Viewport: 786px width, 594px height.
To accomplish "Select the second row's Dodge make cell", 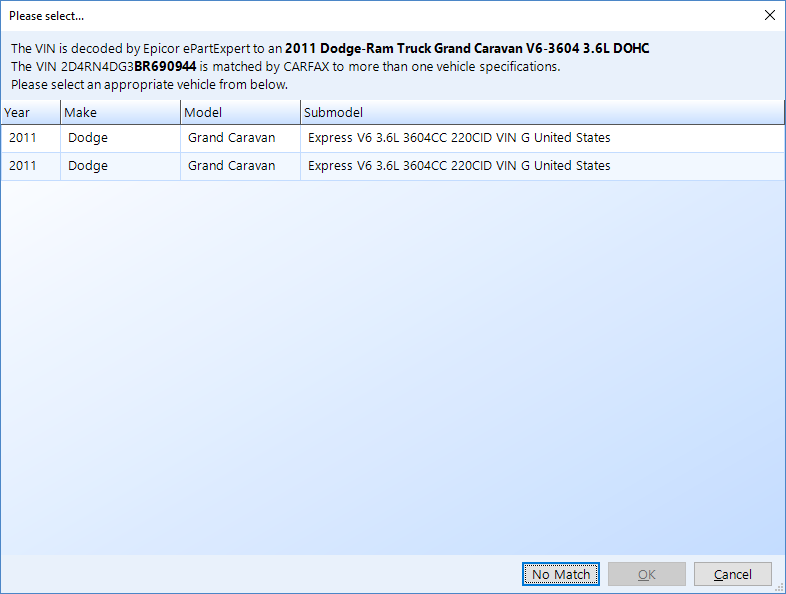I will pyautogui.click(x=120, y=166).
